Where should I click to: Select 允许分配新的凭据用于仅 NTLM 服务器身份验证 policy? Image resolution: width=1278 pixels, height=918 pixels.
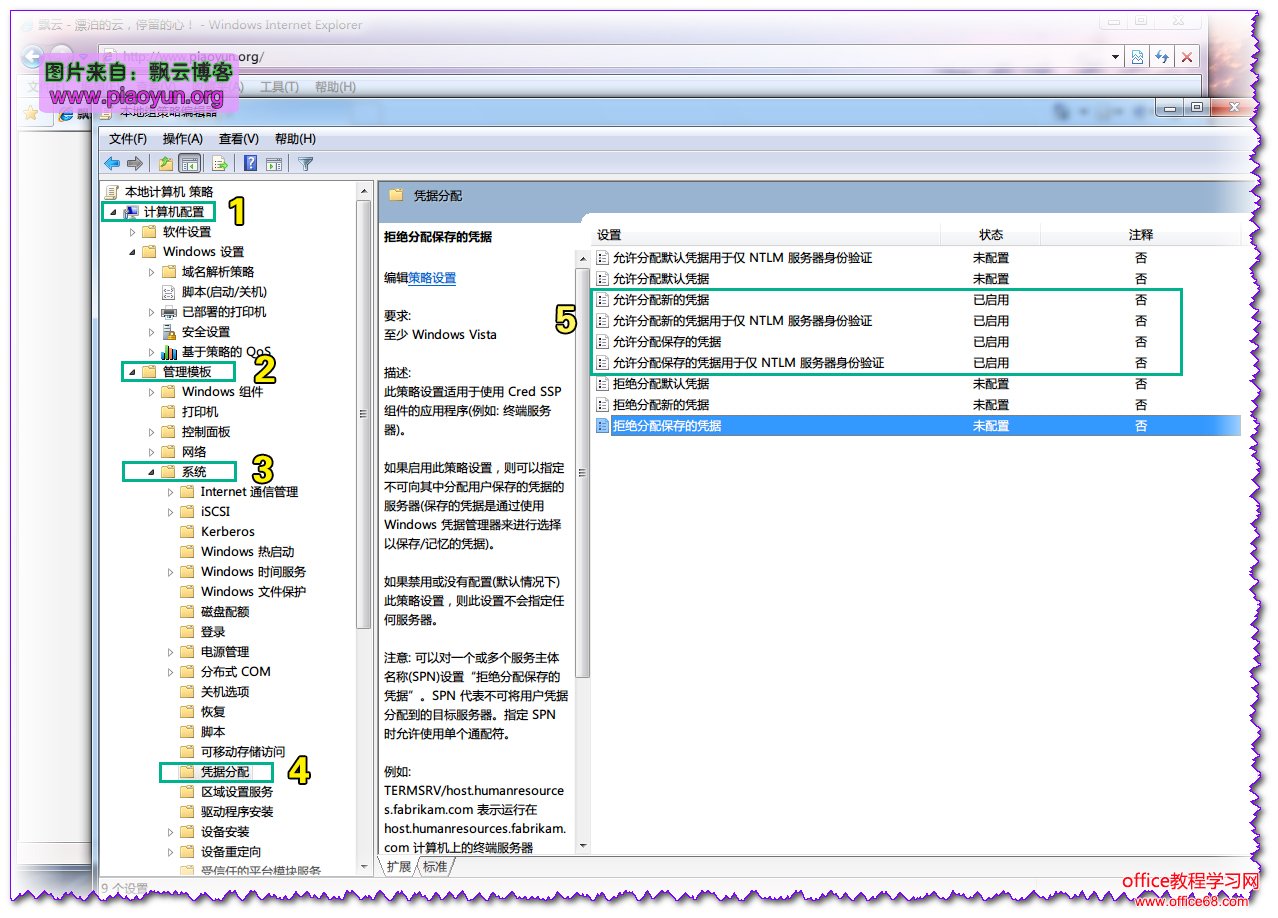tap(742, 321)
